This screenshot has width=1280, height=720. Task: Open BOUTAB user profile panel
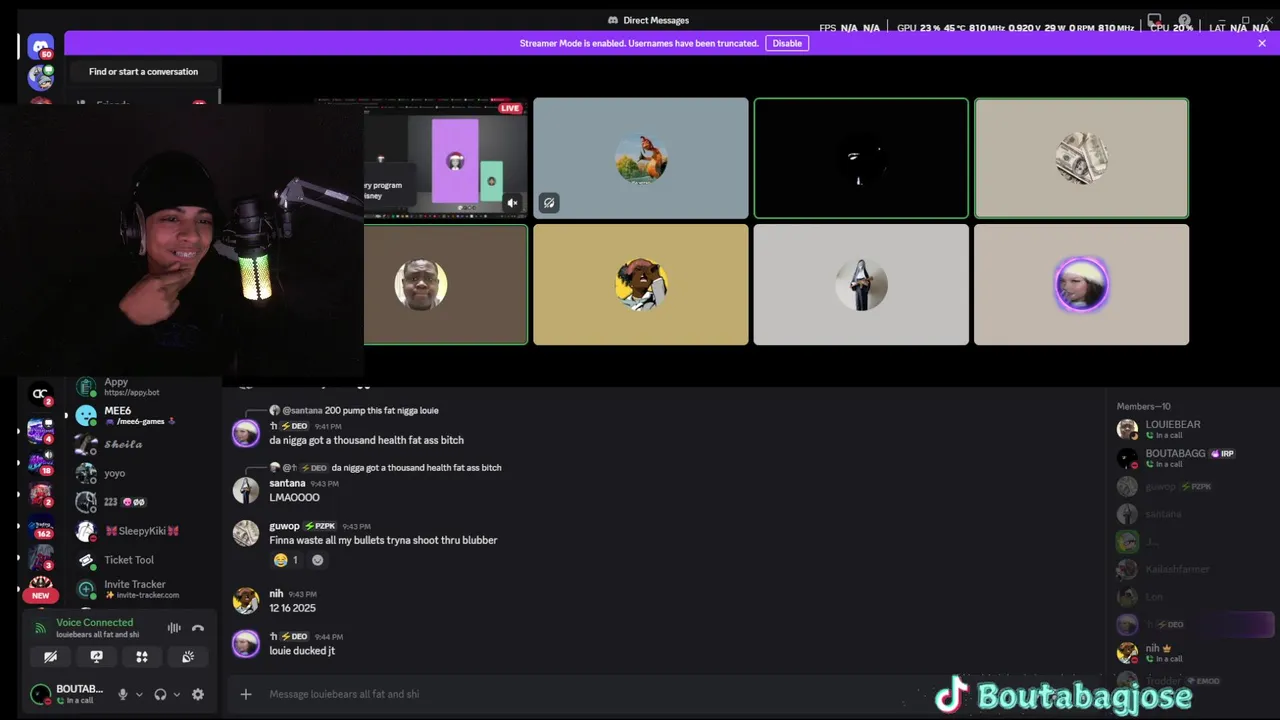67,694
